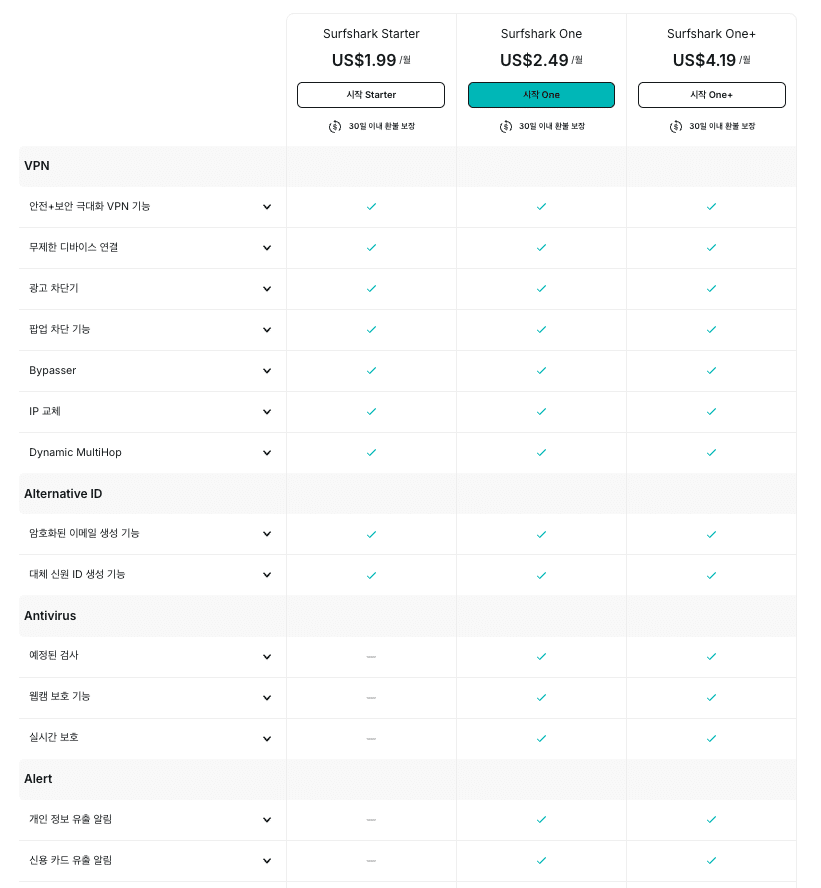Click the Surfshark One+ refund guarantee icon
The height and width of the screenshot is (888, 821).
point(675,127)
